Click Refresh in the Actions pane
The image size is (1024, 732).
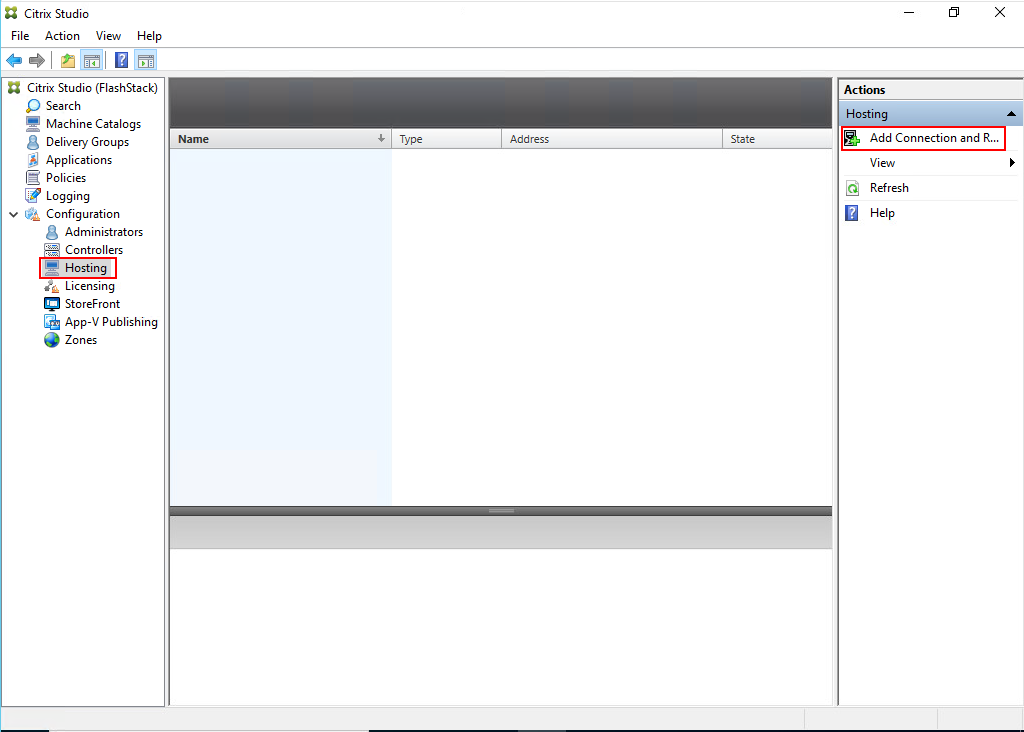(x=889, y=187)
